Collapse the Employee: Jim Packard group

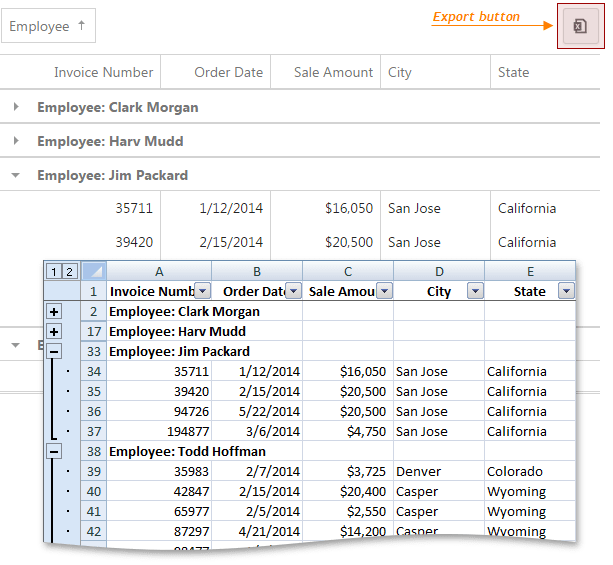coord(16,175)
